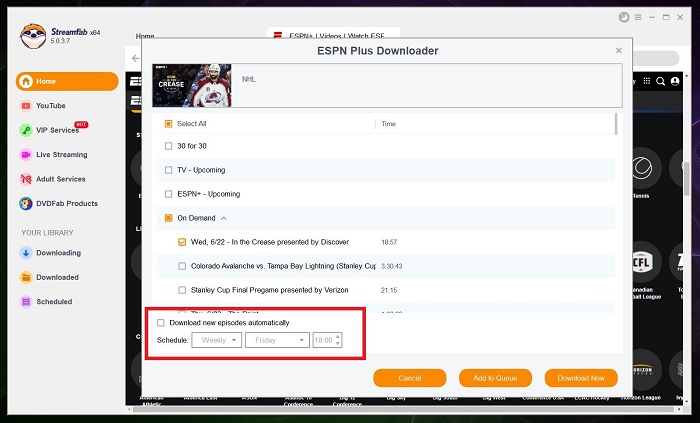This screenshot has height=423, width=700.
Task: Click the 18:57 duration value
Action: [389, 242]
